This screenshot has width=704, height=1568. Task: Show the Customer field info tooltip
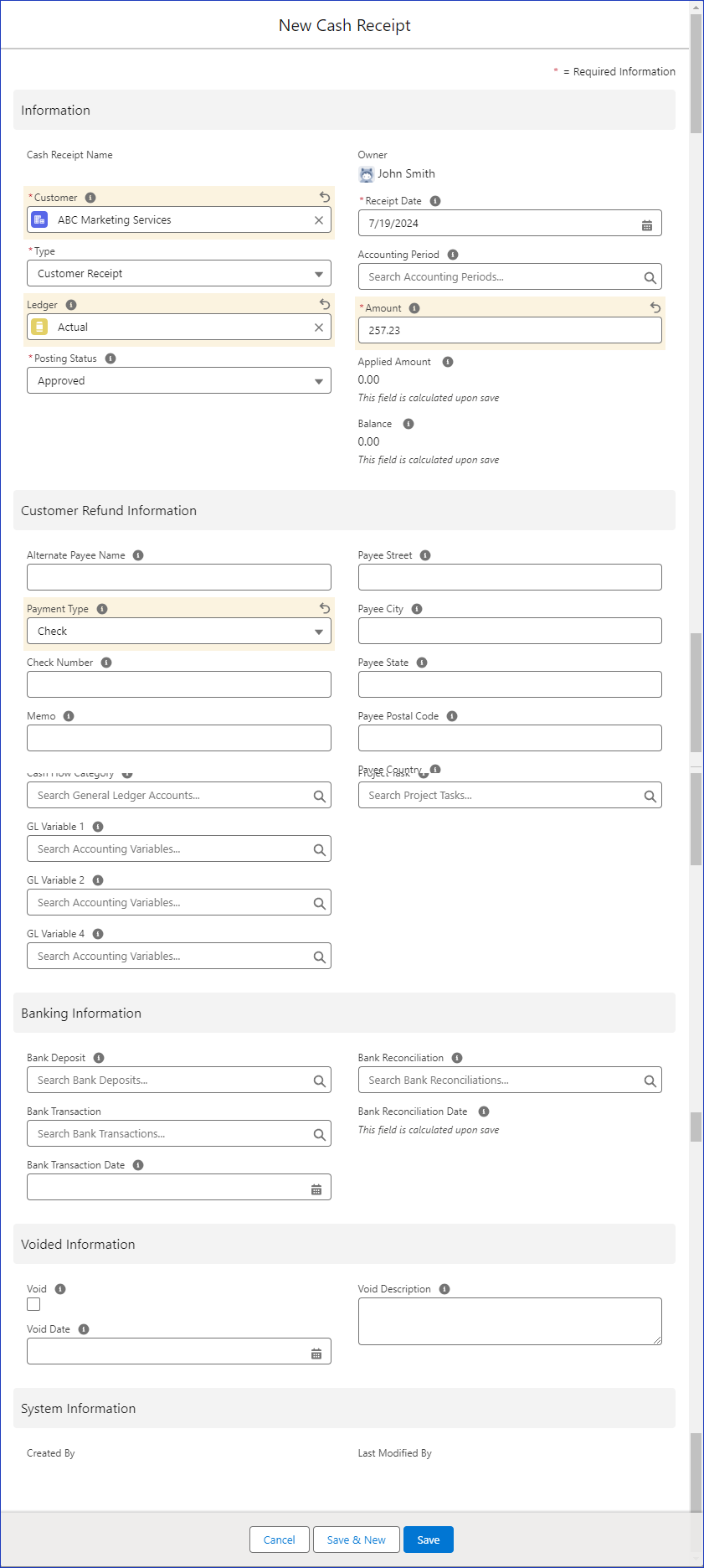[x=90, y=198]
